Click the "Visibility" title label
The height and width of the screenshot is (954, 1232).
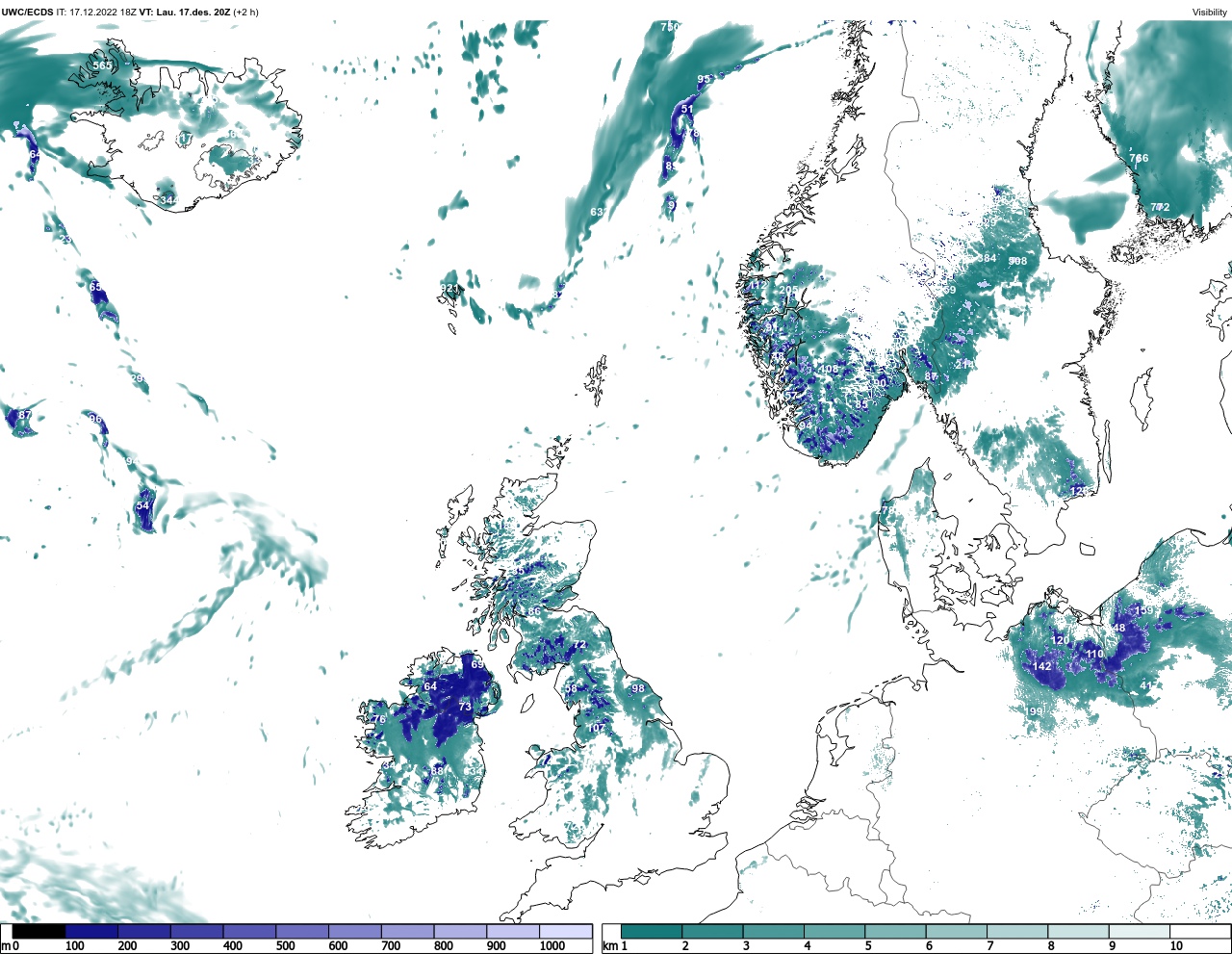point(1210,12)
